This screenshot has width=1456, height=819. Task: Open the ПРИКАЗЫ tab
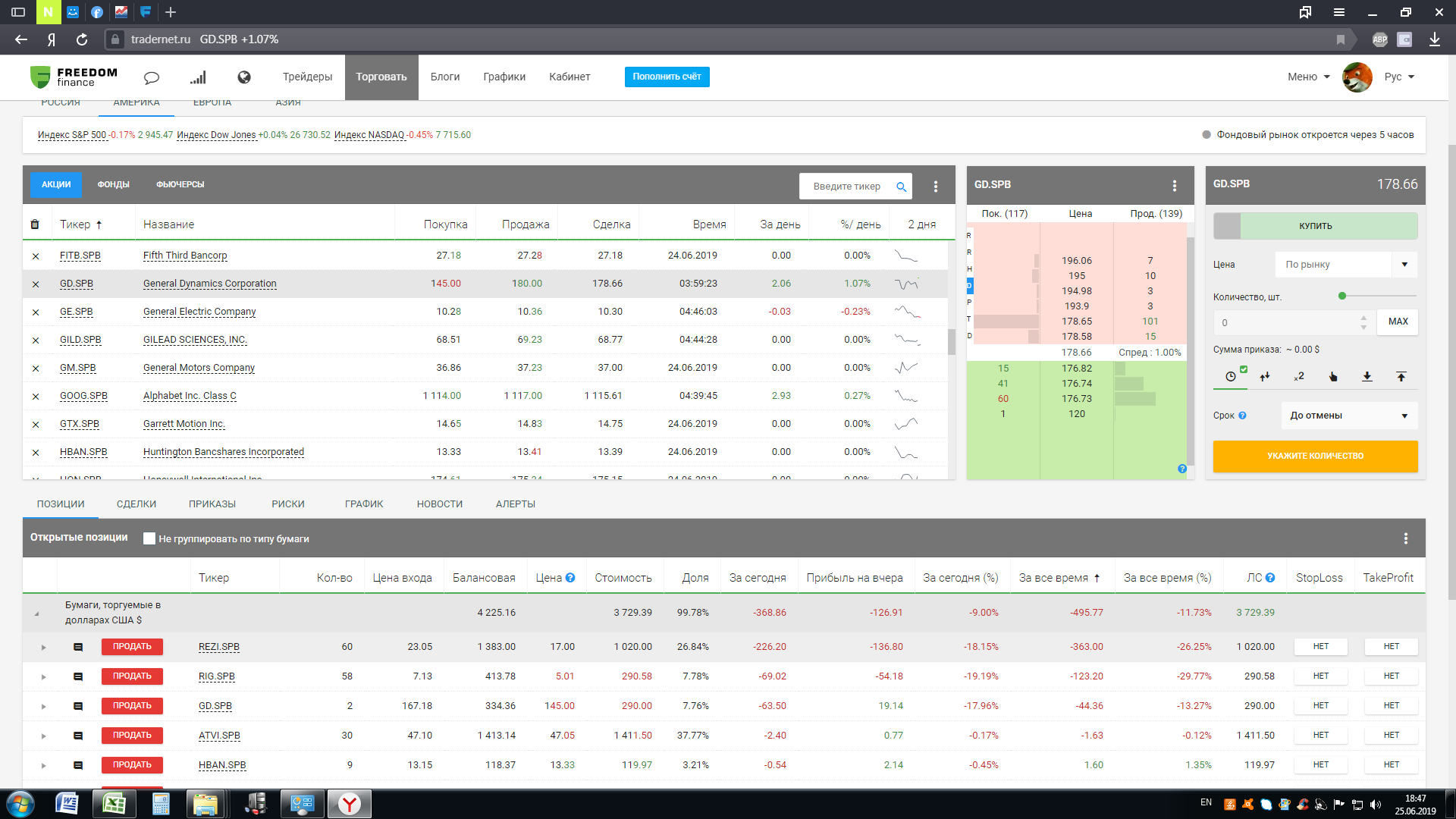coord(212,504)
